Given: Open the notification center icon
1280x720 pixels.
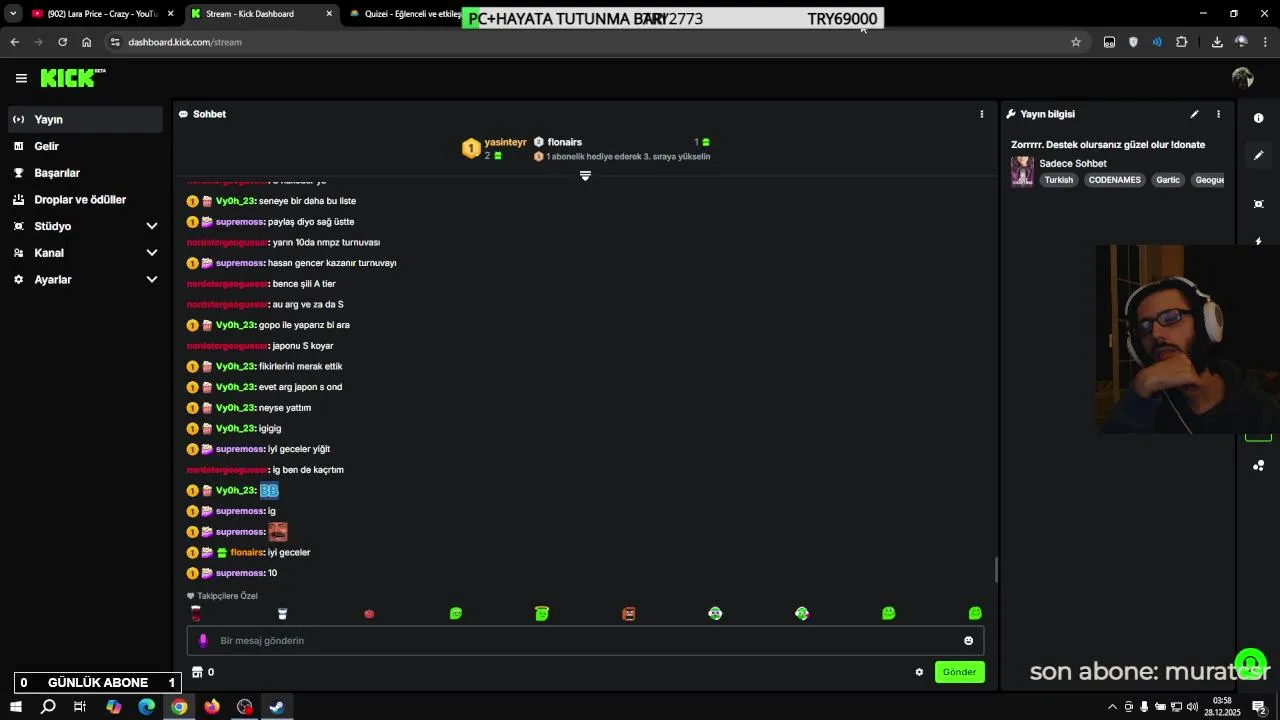Looking at the screenshot, I should (1260, 707).
